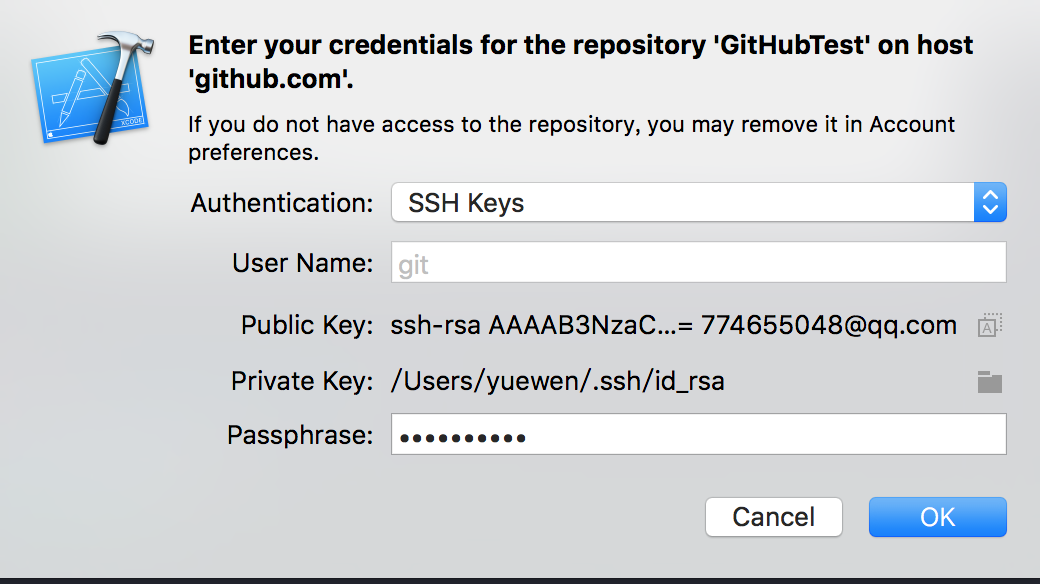Click the Xcode hammer app icon
The image size is (1040, 584).
click(93, 88)
